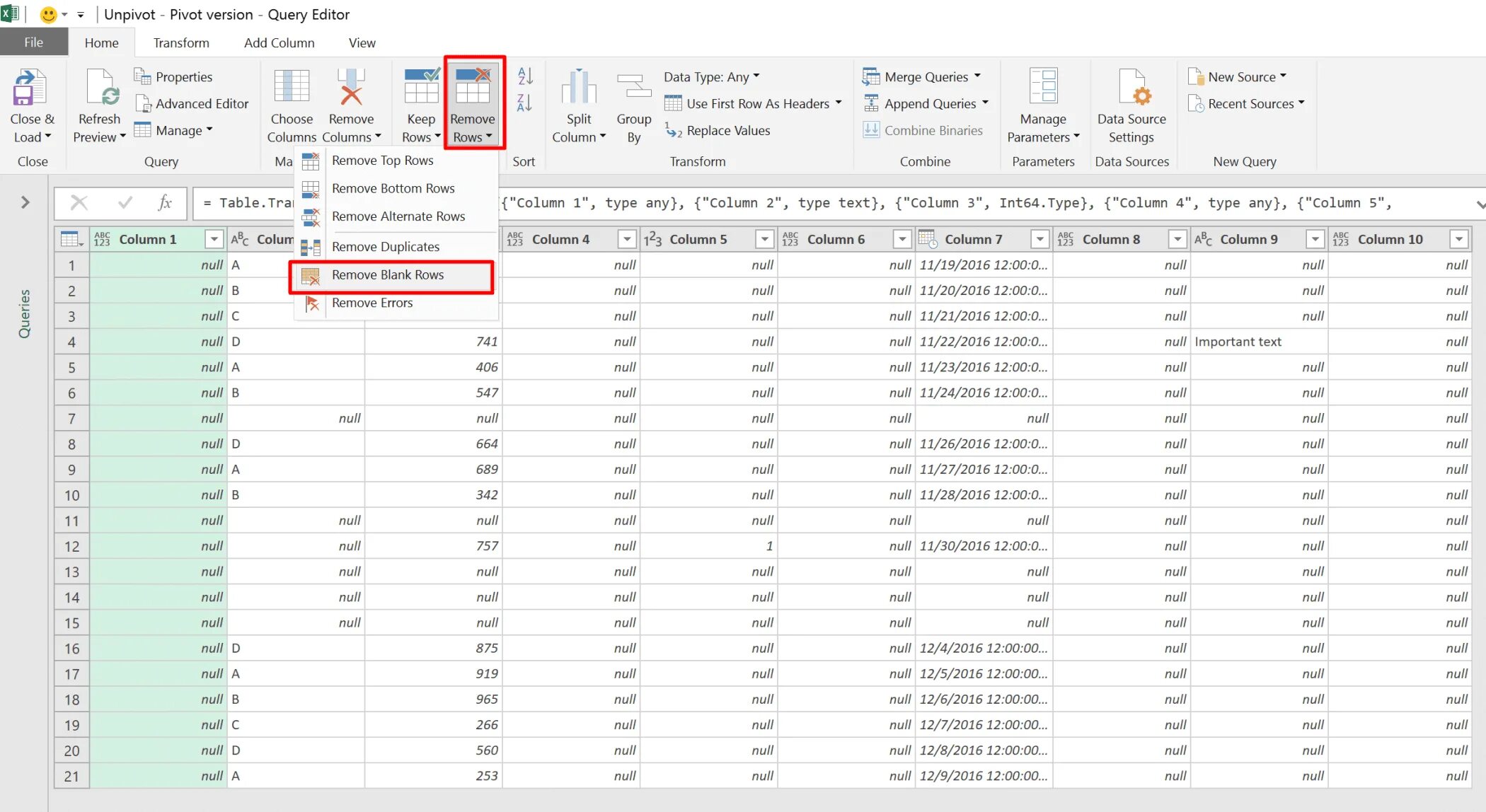
Task: Expand the Queries side pane
Action: [25, 203]
